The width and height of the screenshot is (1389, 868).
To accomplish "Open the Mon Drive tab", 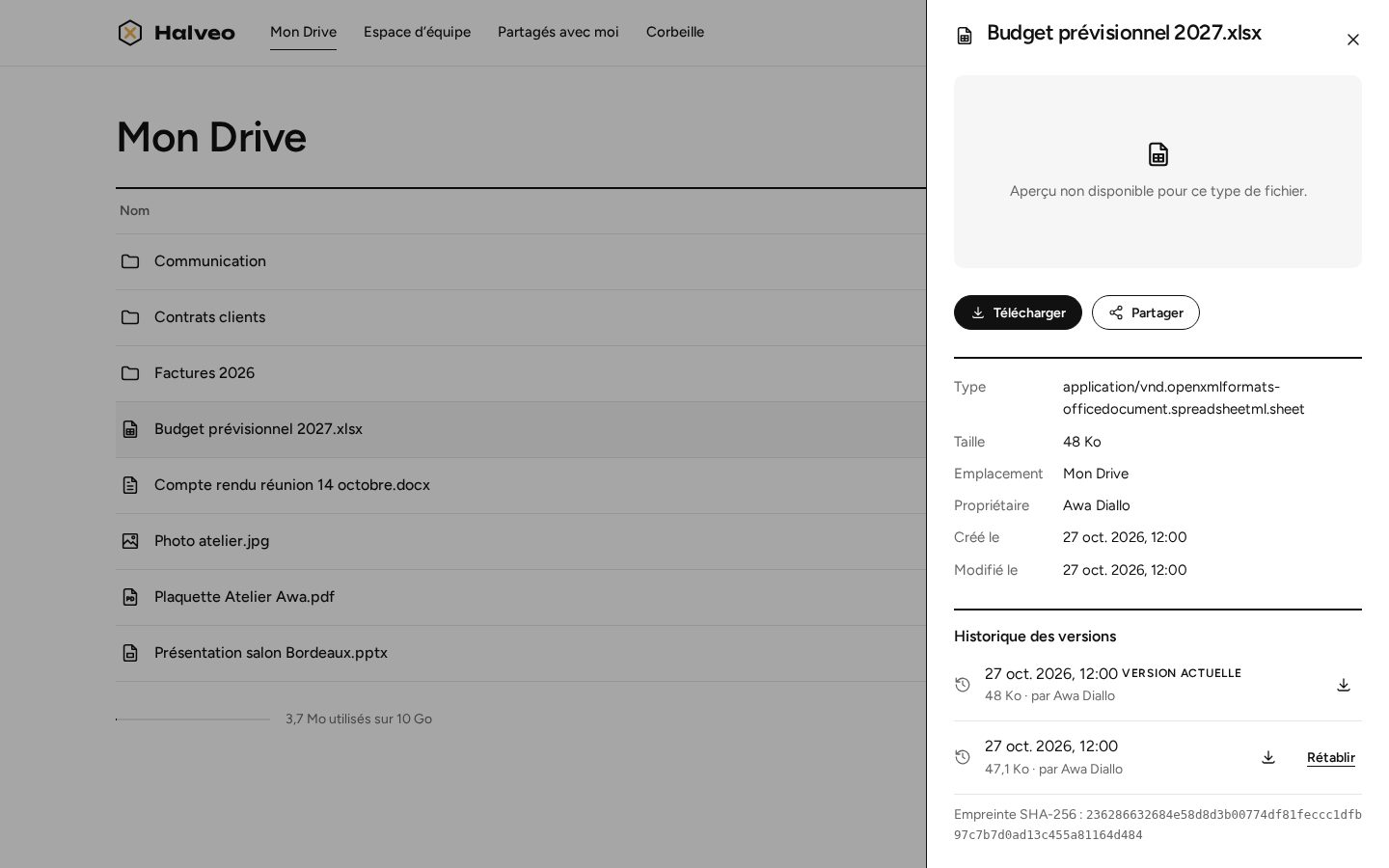I will tap(303, 32).
